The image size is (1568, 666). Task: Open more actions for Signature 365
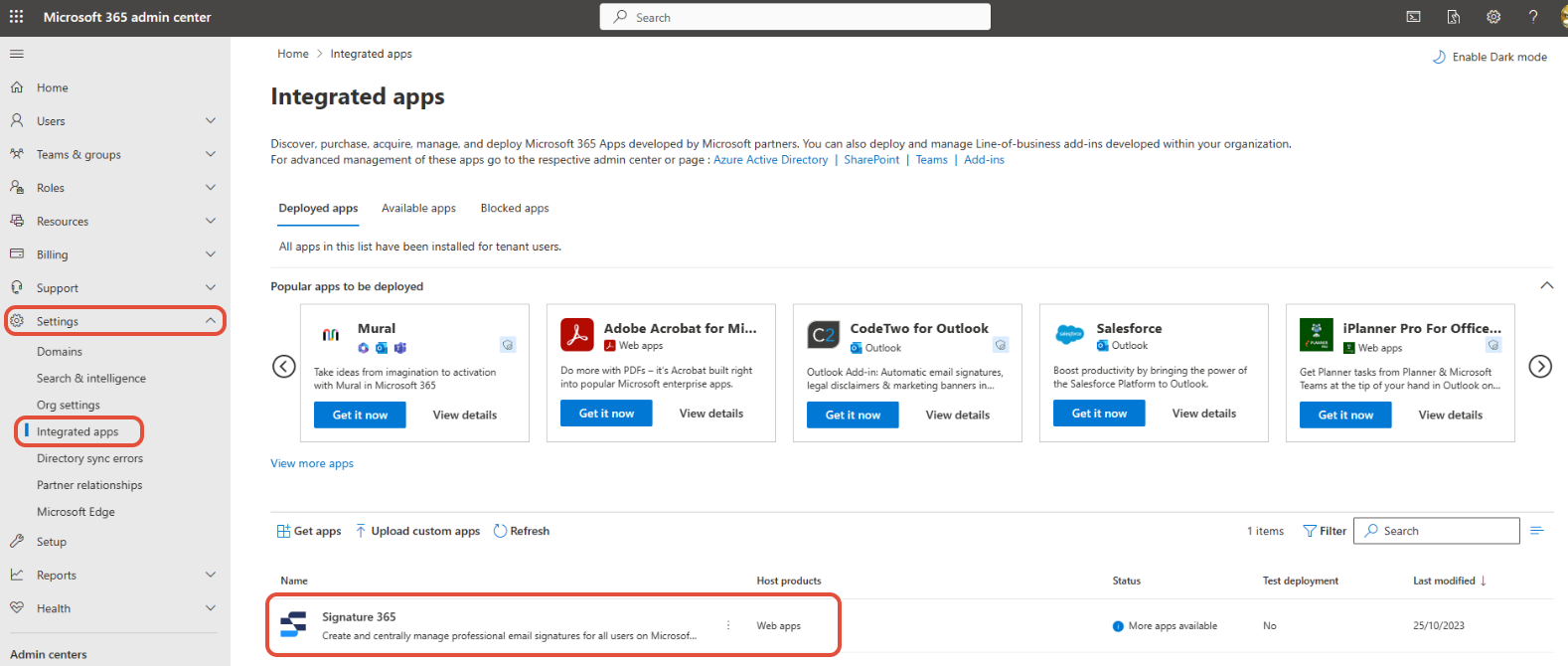coord(728,625)
